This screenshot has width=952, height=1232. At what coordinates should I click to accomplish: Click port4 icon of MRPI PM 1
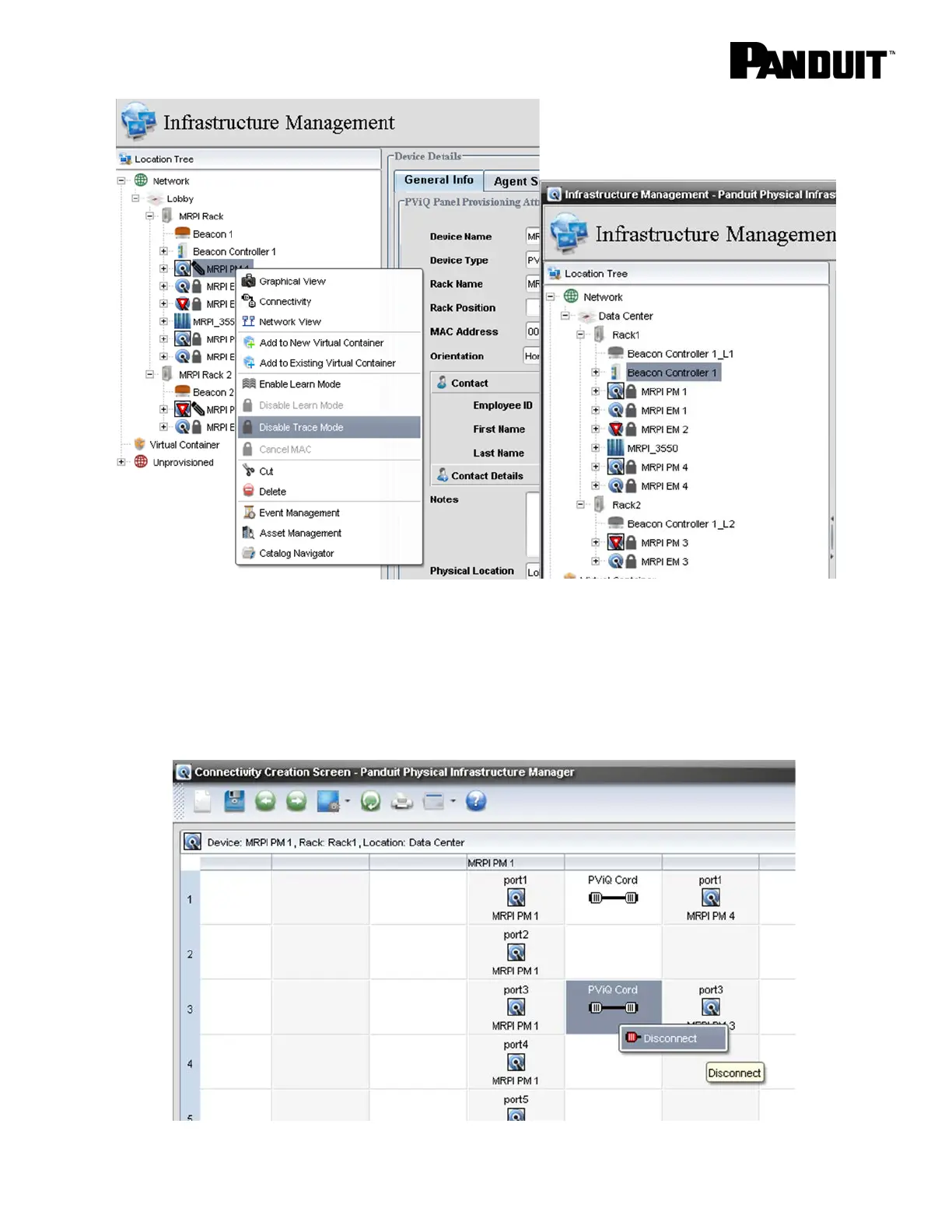[516, 1062]
